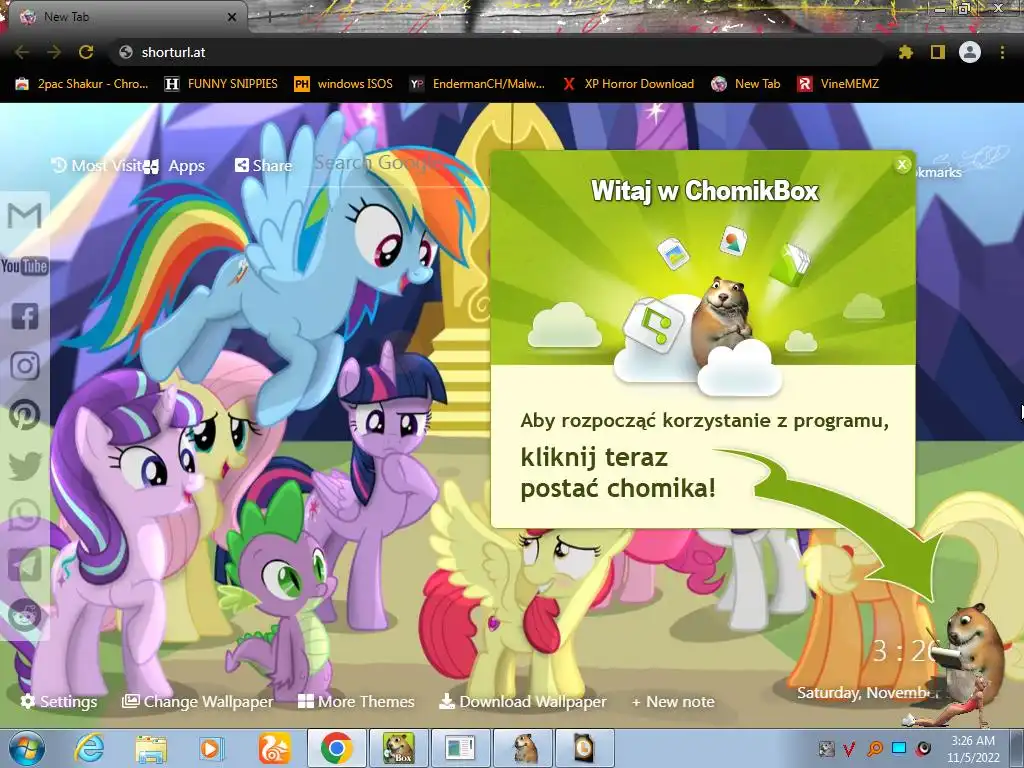Open VineMEMZ bookmark
Viewport: 1024px width, 768px height.
point(839,84)
